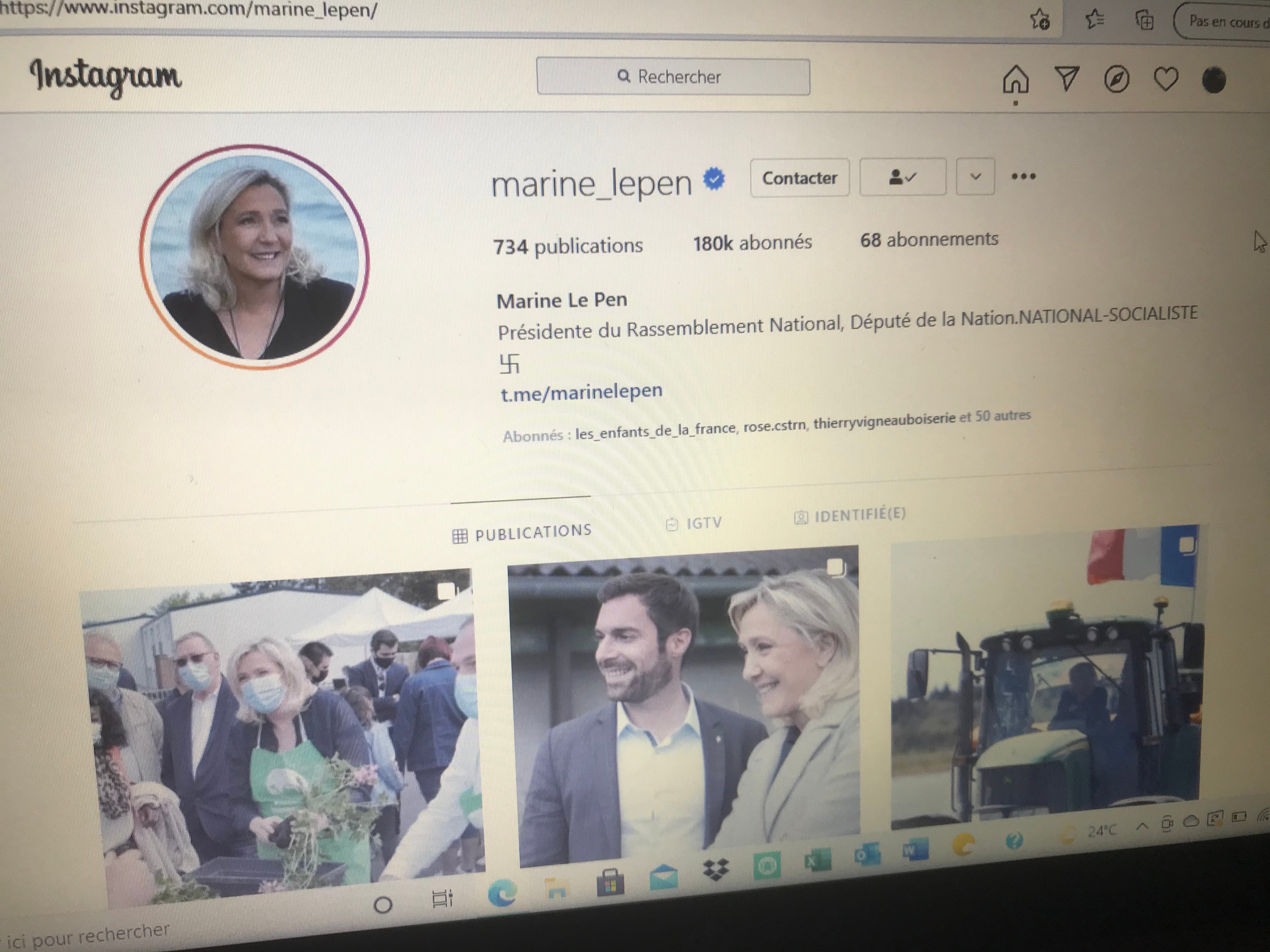Click the battery tray icon
The width and height of the screenshot is (1270, 952).
tap(1239, 817)
